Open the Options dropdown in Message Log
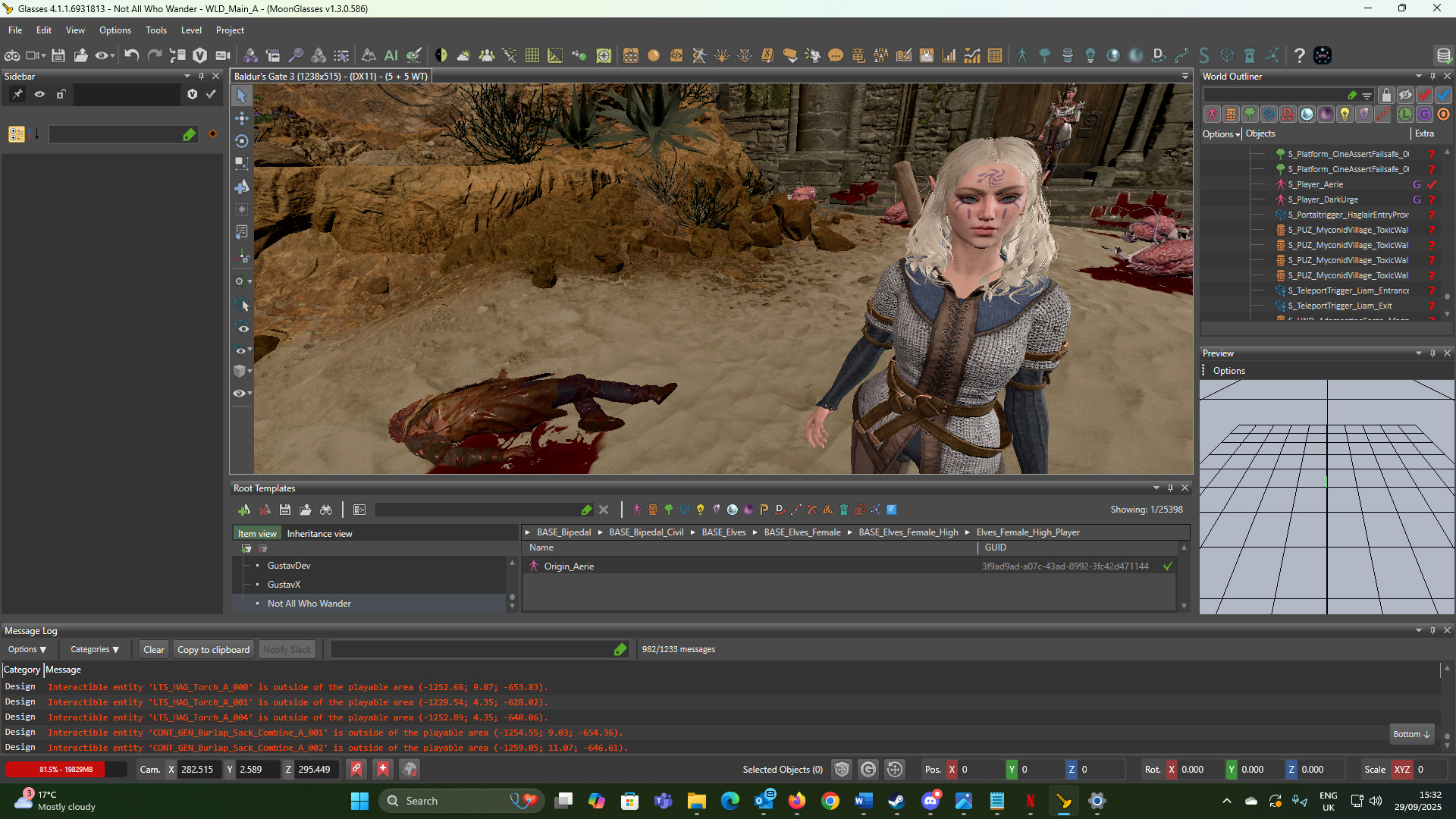The height and width of the screenshot is (819, 1456). click(x=27, y=650)
